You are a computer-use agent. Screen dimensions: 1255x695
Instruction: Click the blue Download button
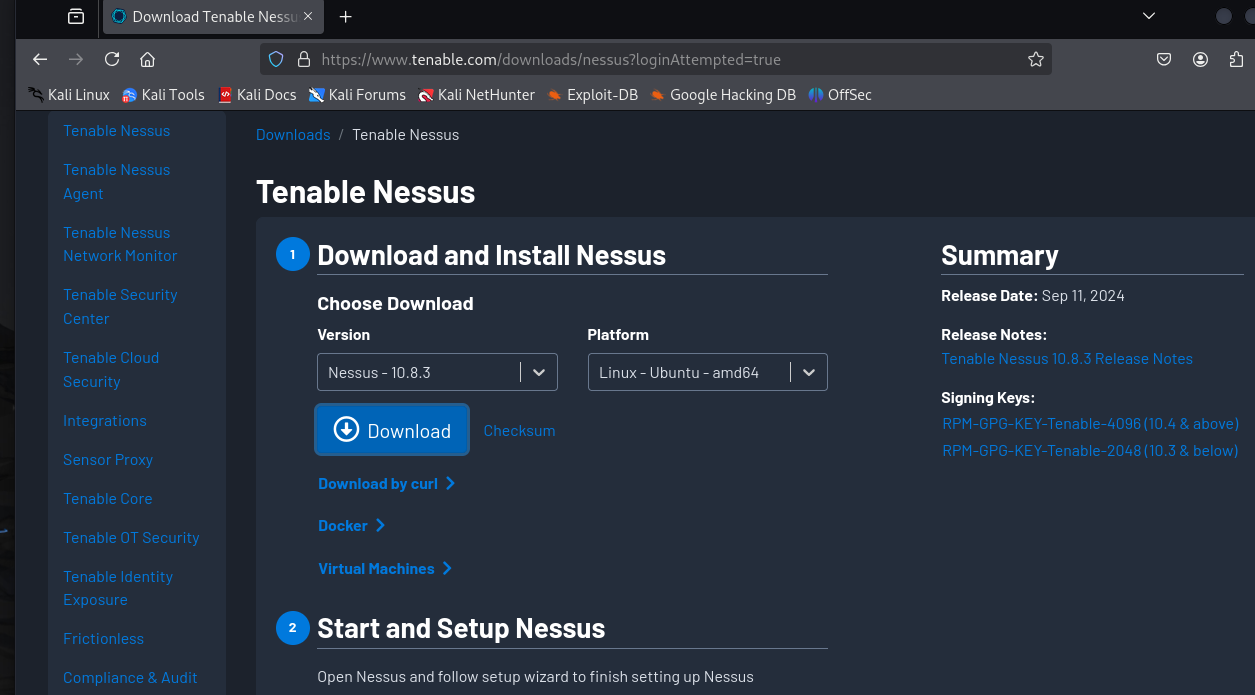click(x=392, y=430)
